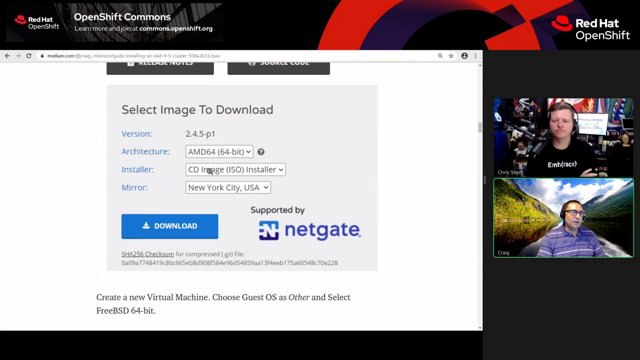640x360 pixels.
Task: Click the netgate logo
Action: [310, 230]
